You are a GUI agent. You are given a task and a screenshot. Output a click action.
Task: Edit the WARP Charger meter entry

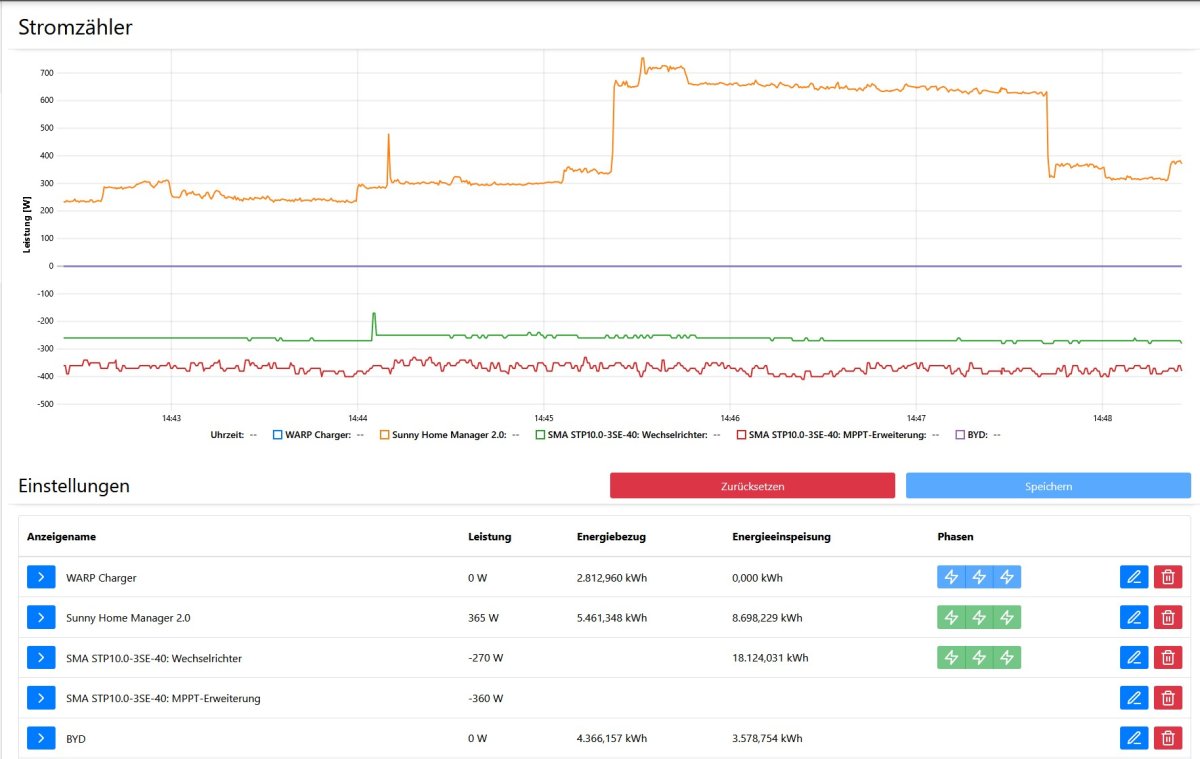pos(1134,577)
